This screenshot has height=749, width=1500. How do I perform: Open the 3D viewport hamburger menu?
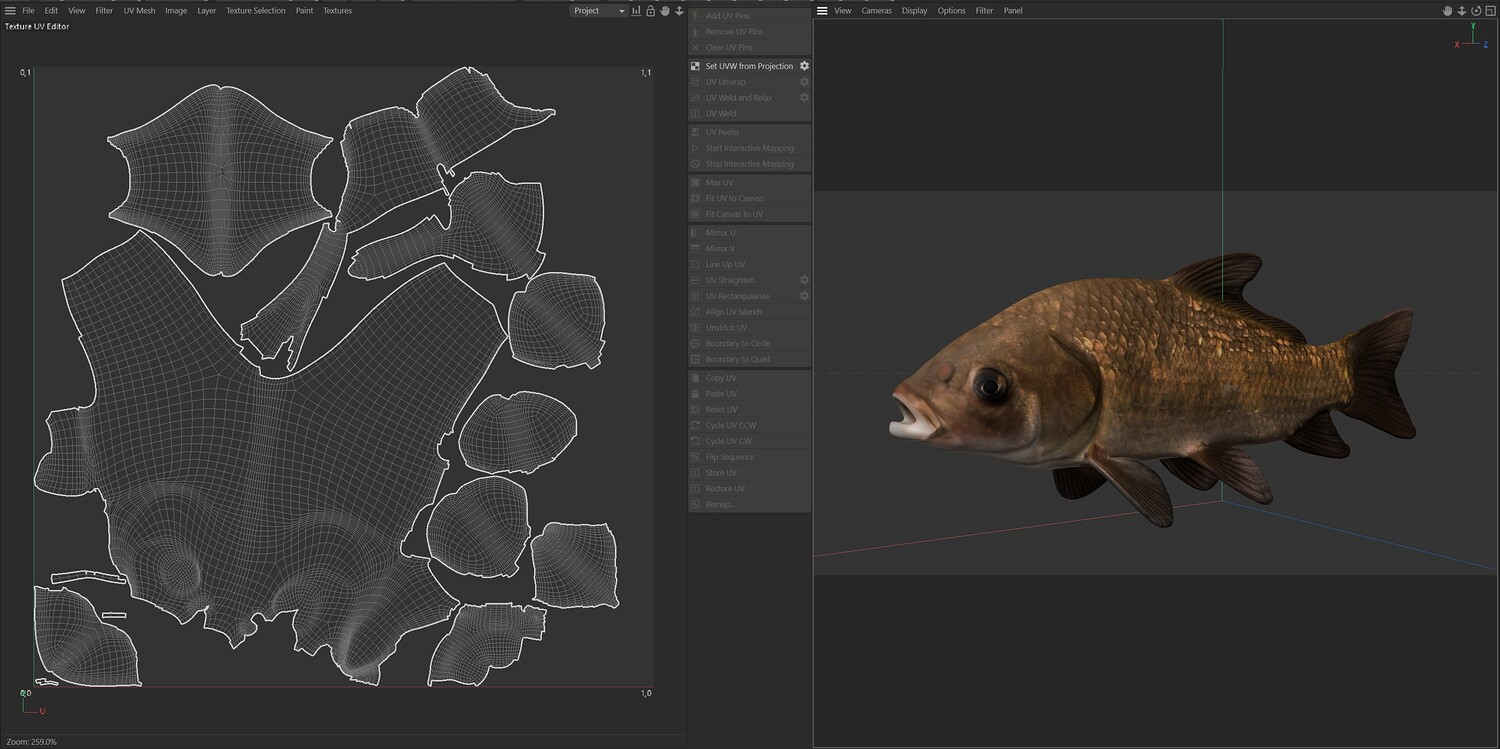[822, 11]
